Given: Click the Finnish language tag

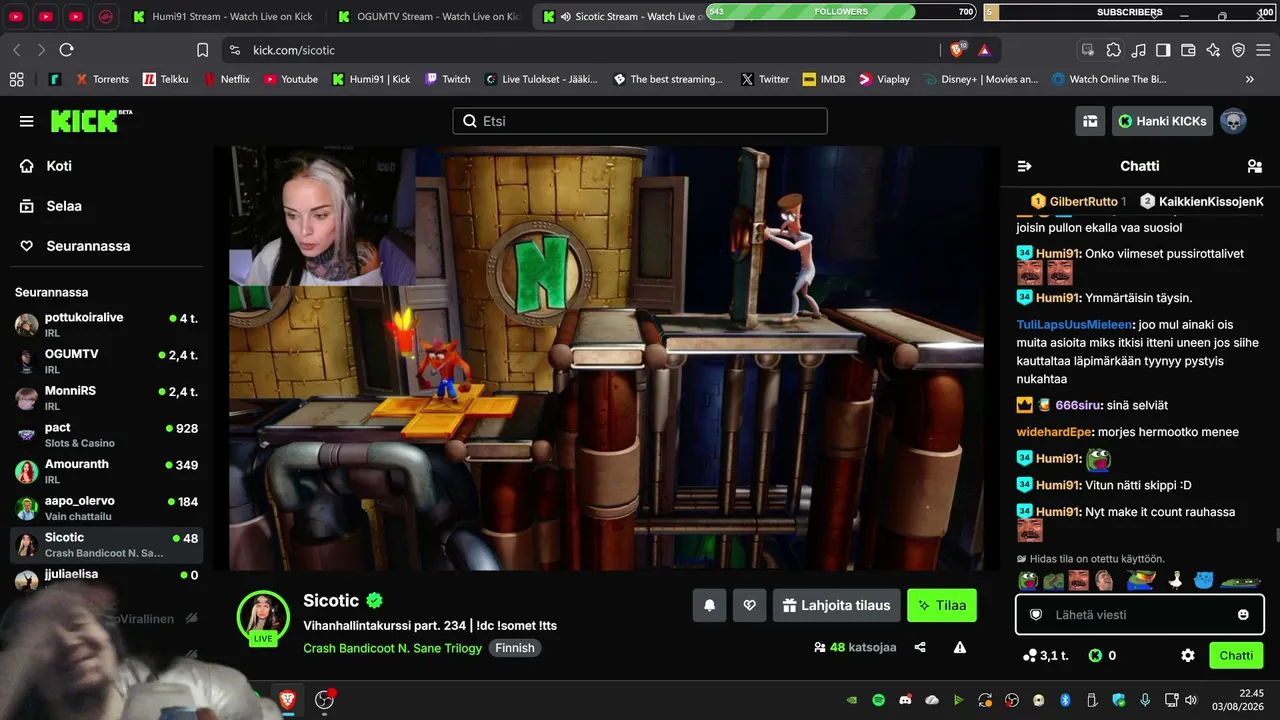Looking at the screenshot, I should tap(515, 648).
